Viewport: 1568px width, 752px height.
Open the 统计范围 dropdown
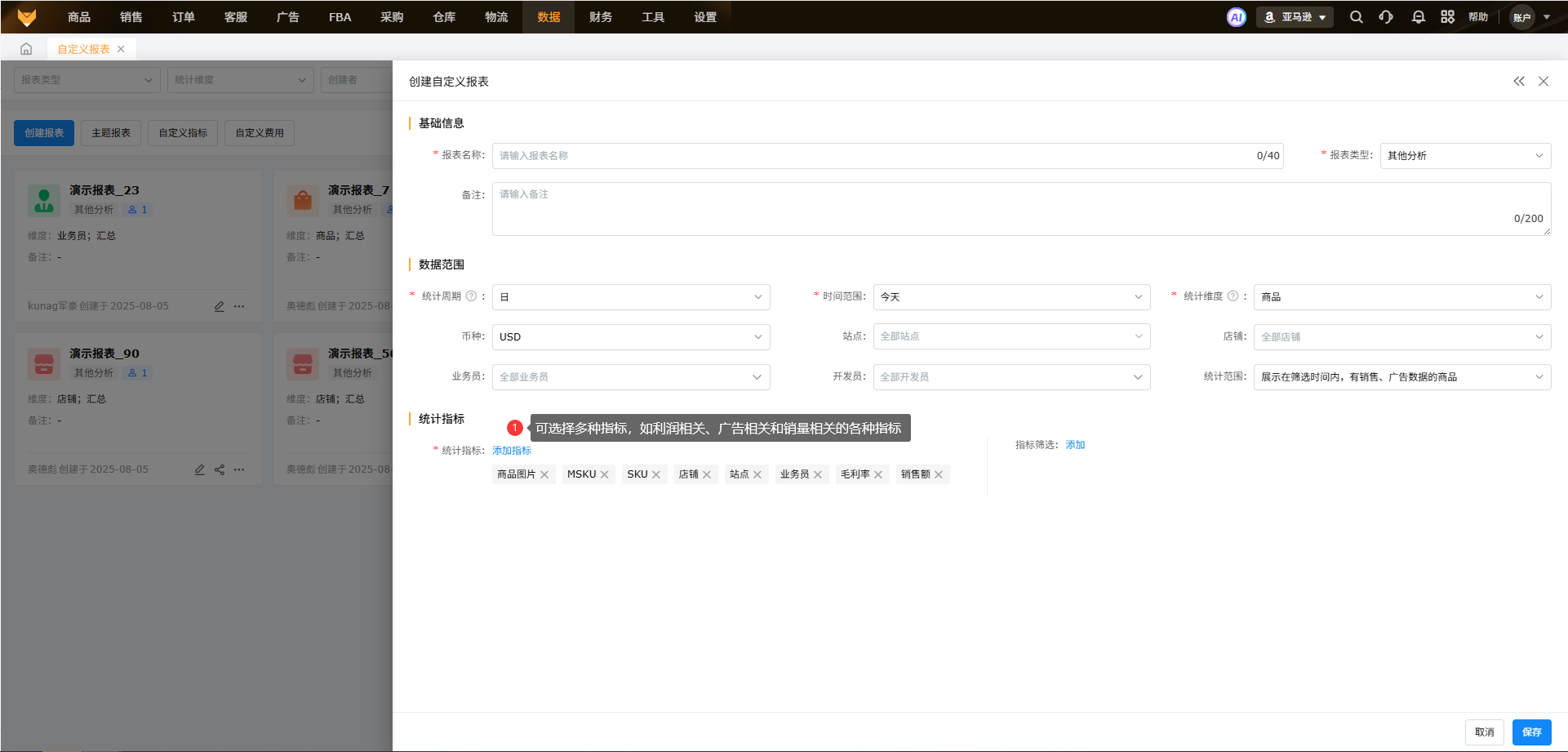[1402, 377]
